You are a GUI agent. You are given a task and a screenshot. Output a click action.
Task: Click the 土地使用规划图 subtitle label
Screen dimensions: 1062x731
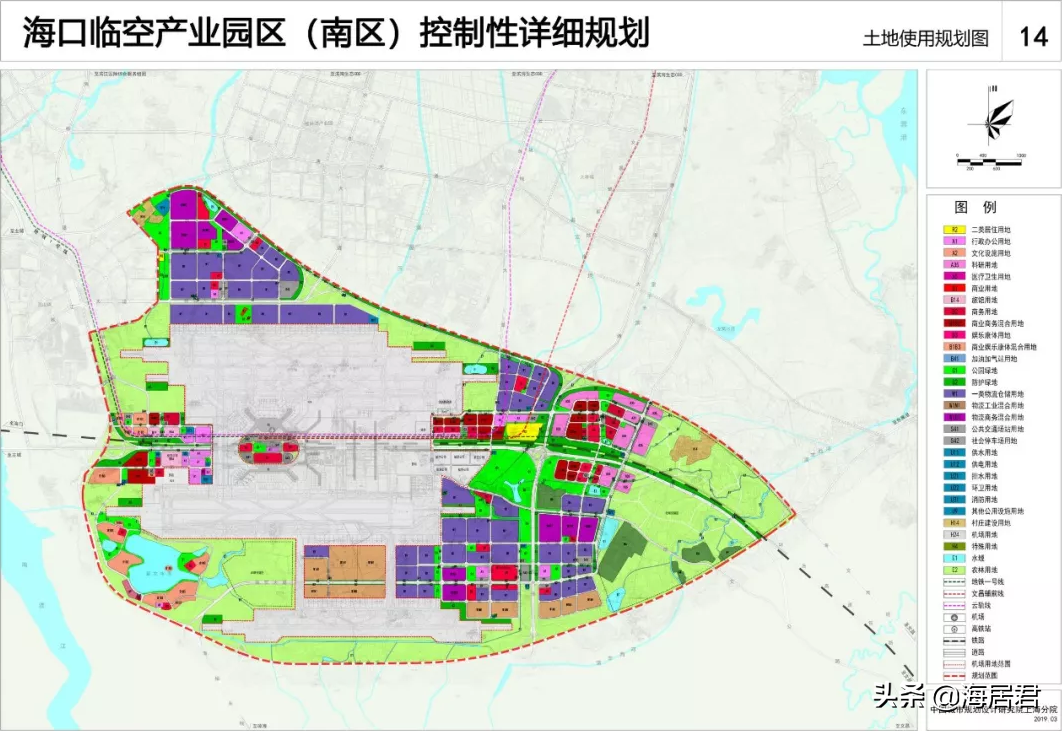(x=926, y=39)
